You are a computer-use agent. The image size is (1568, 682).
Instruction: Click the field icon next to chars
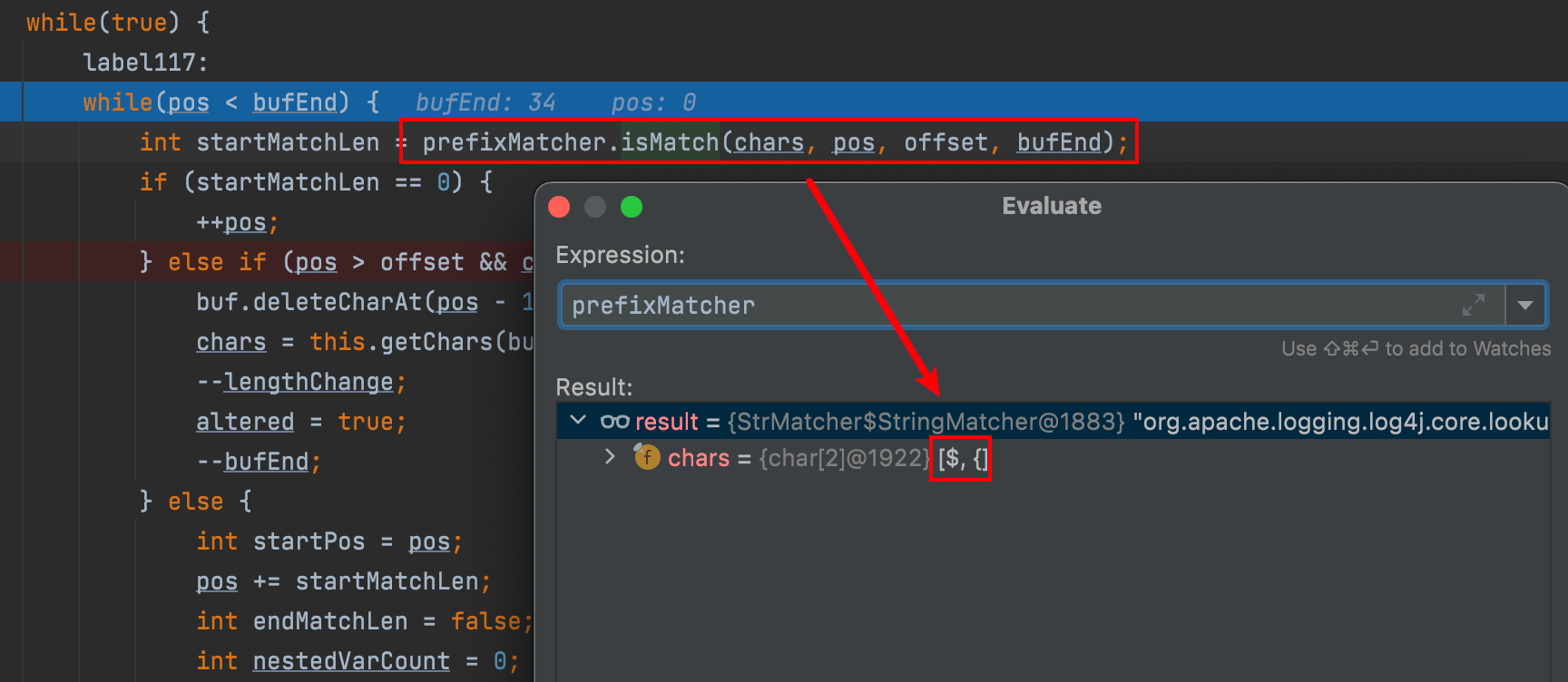(x=646, y=457)
